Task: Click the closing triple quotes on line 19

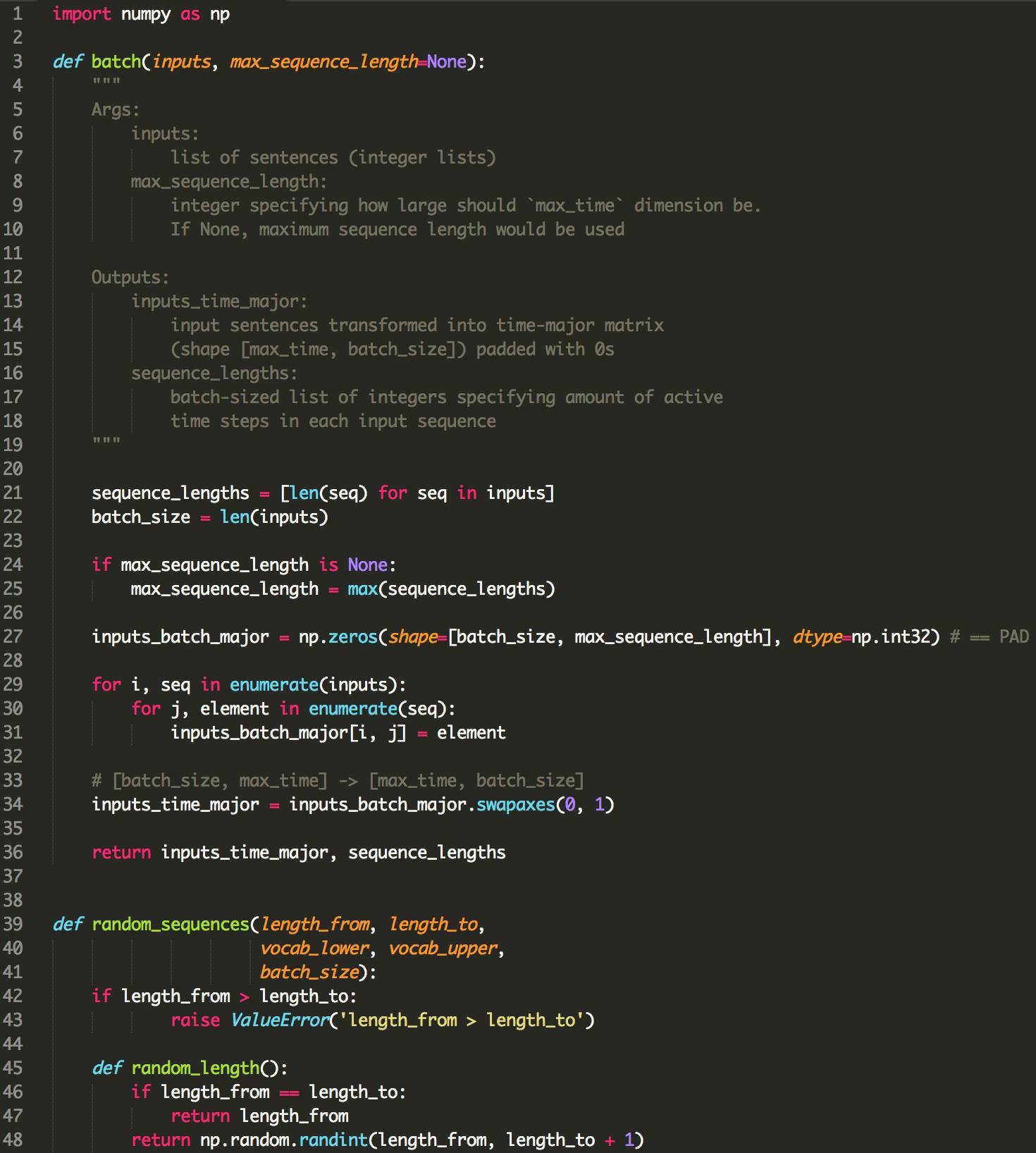Action: click(x=106, y=443)
